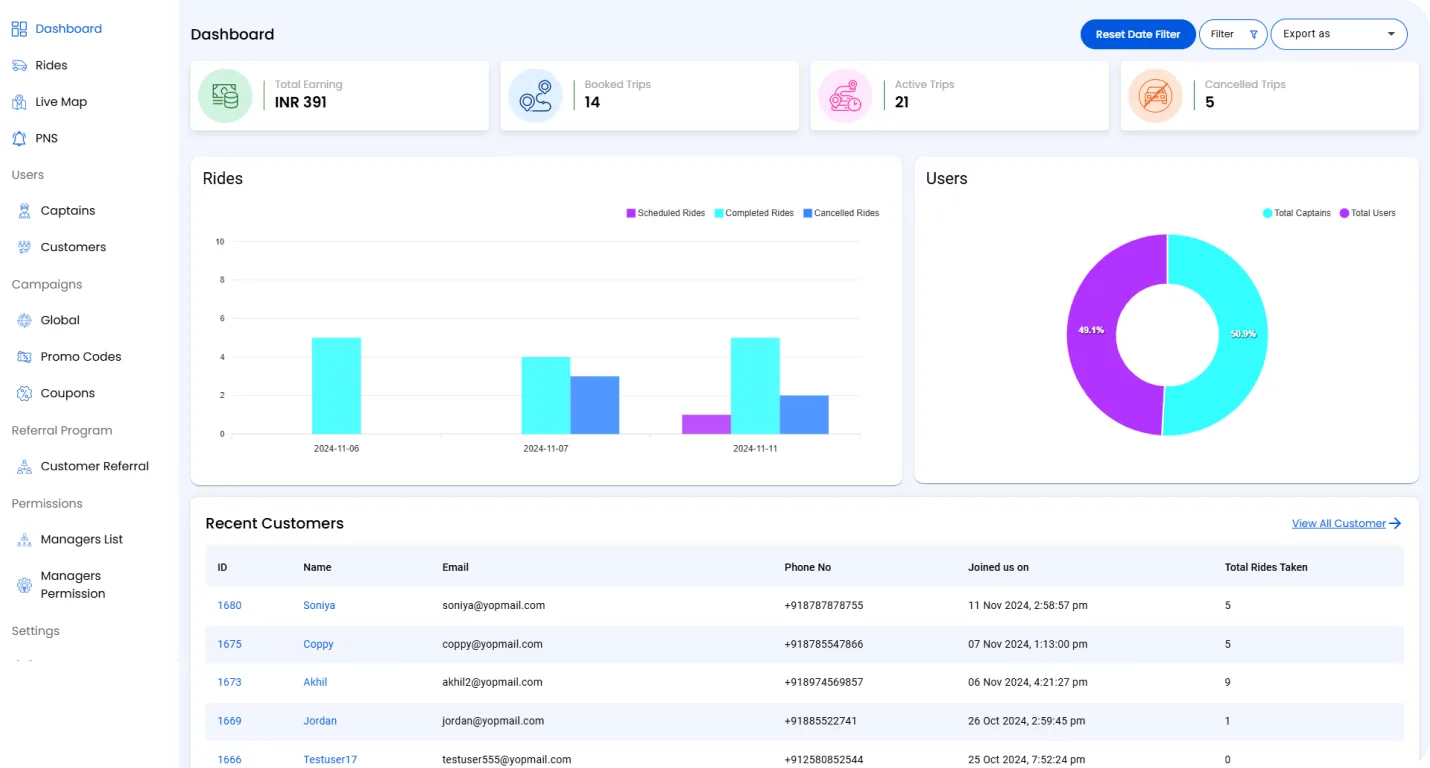Open customer ID 1675

pyautogui.click(x=229, y=644)
